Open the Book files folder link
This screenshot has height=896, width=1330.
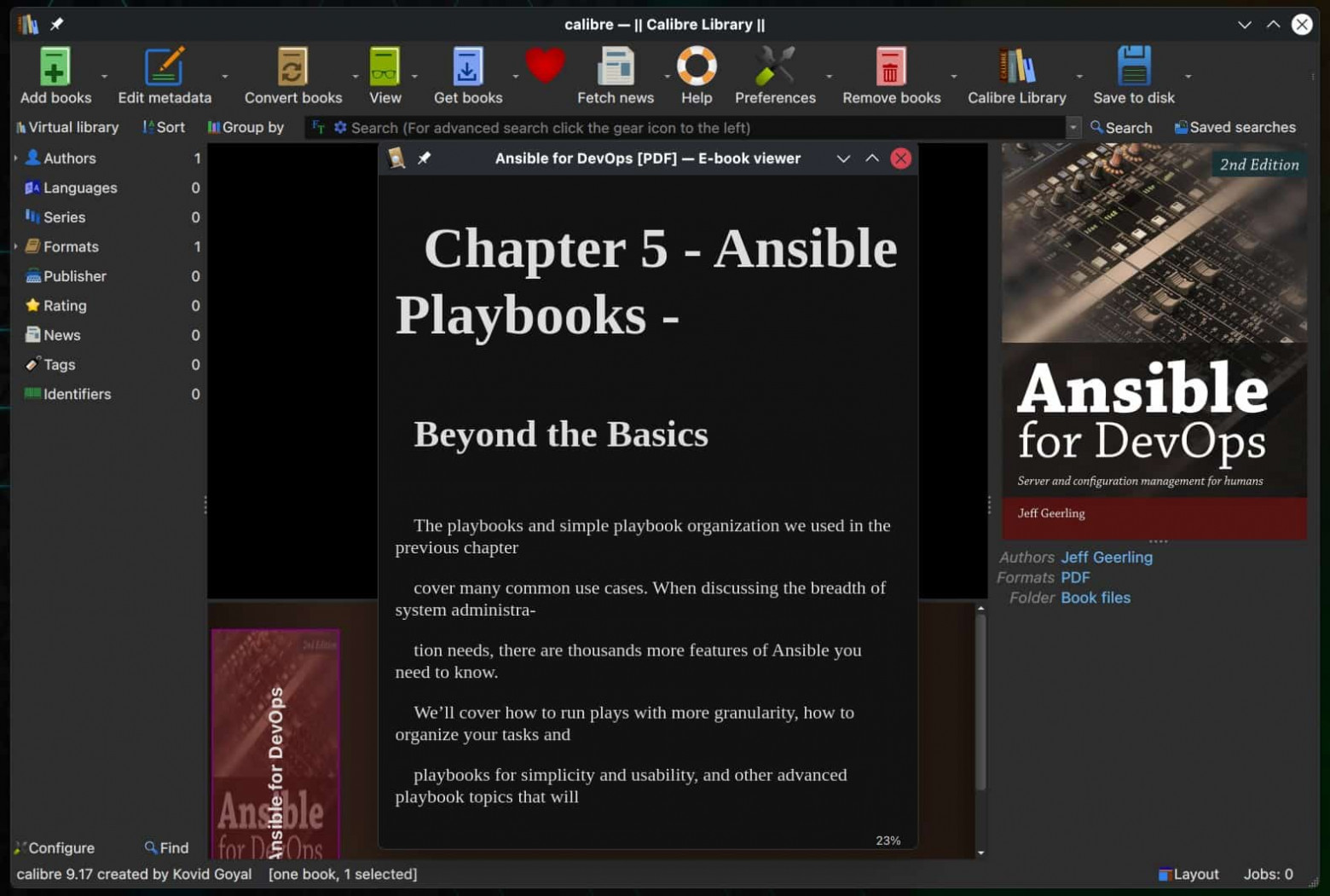1095,598
